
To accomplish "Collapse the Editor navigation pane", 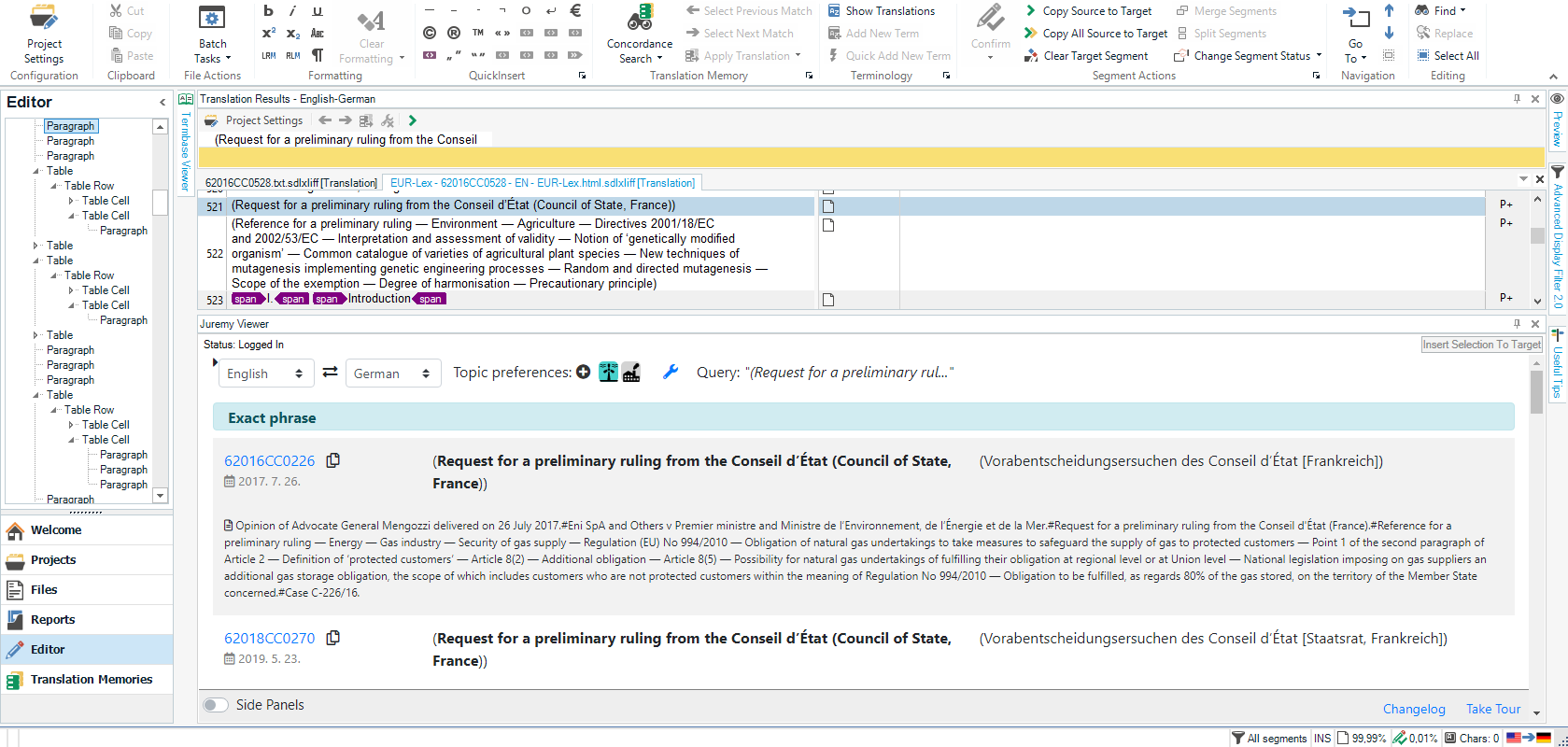I will point(162,102).
